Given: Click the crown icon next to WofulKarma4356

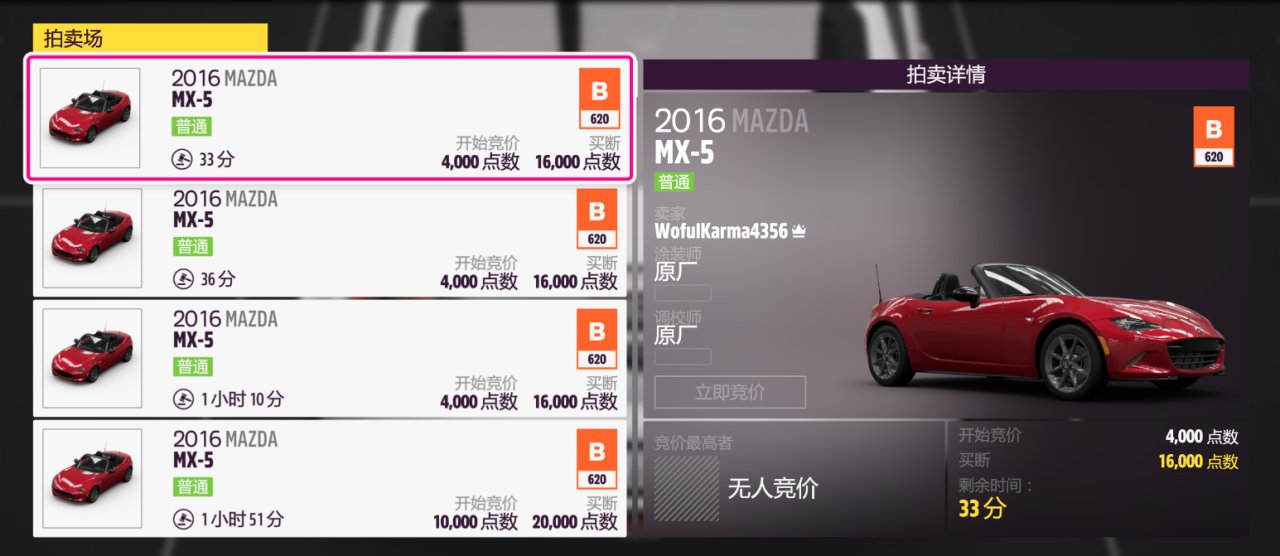Looking at the screenshot, I should [798, 231].
